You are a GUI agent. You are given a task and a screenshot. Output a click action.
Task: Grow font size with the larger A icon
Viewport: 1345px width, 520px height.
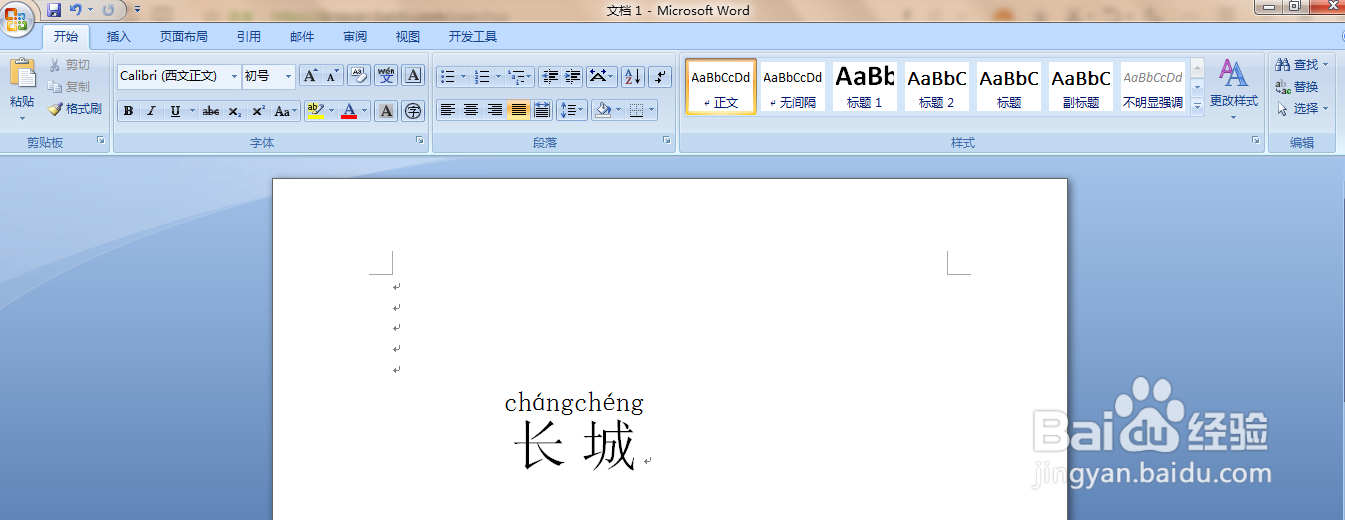[310, 76]
